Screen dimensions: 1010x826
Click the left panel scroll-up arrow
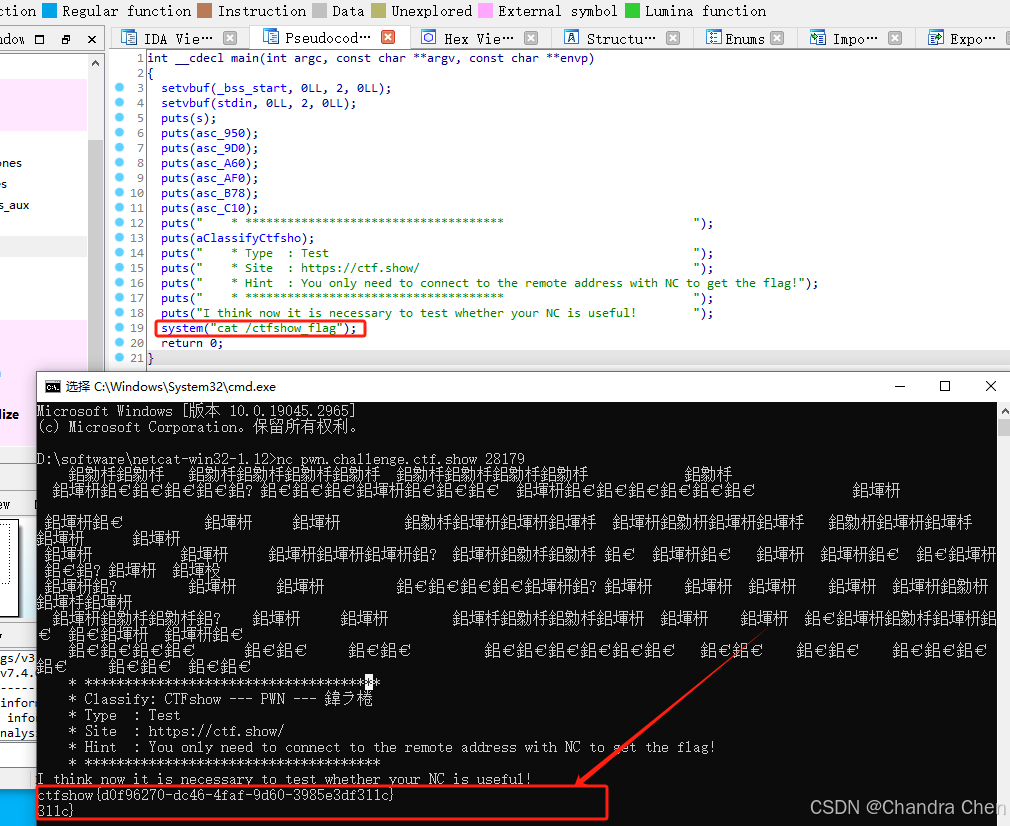95,63
